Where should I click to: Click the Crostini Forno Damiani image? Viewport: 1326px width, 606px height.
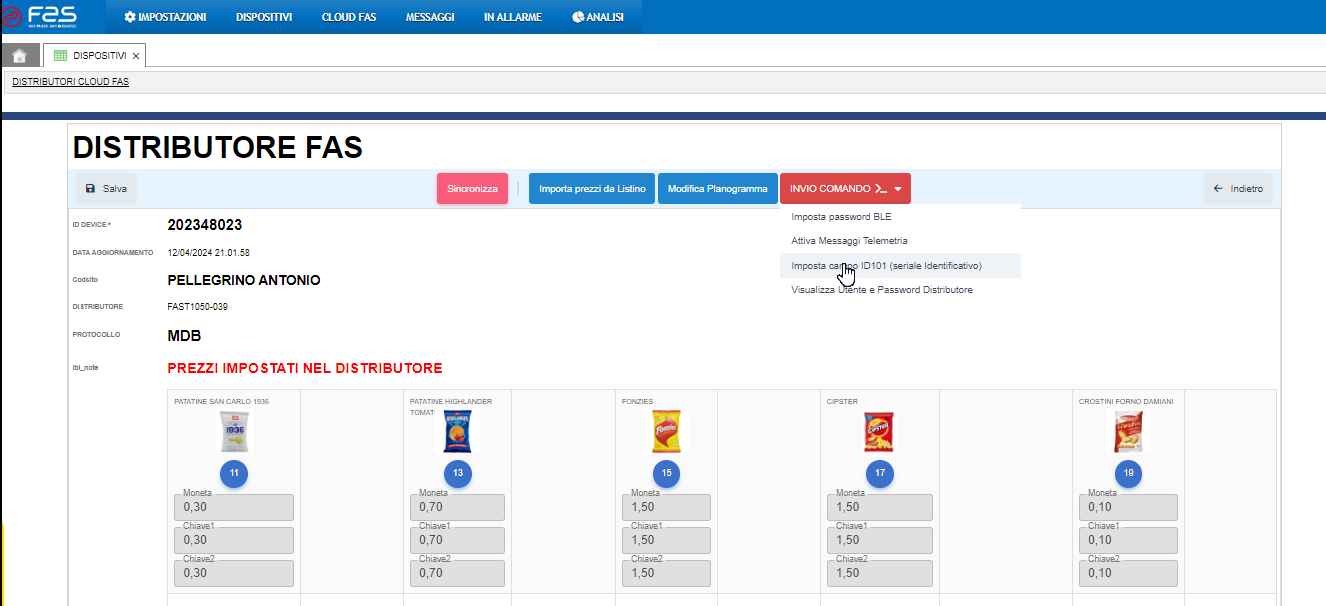[x=1127, y=432]
